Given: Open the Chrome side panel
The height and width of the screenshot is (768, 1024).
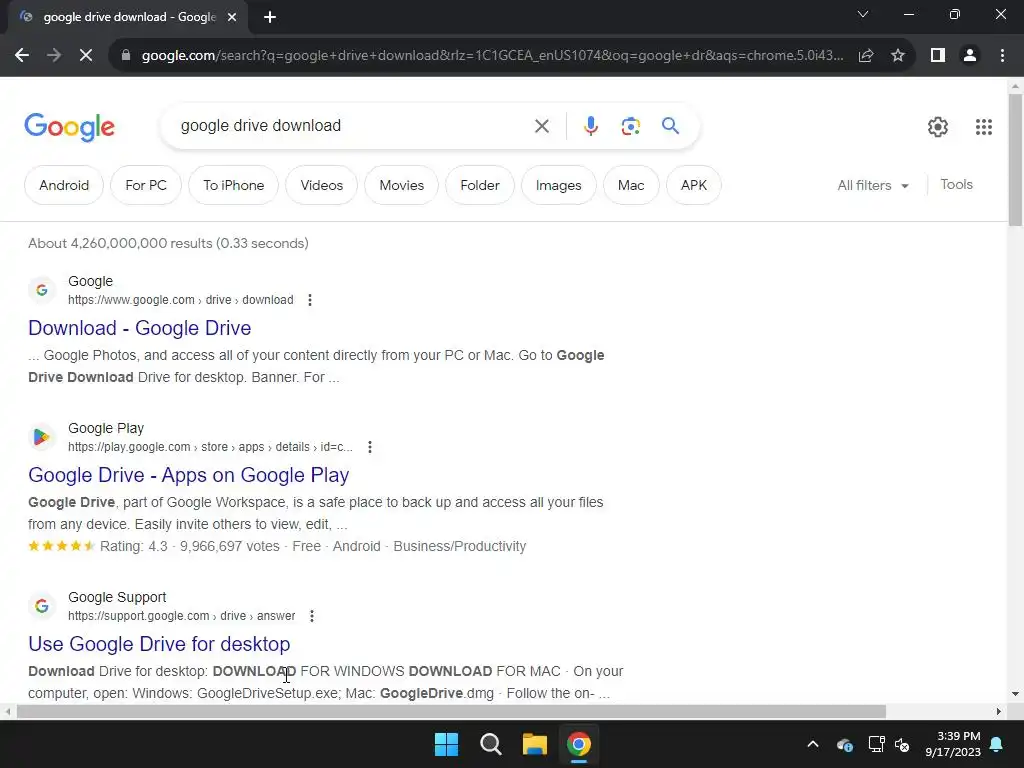Looking at the screenshot, I should [x=938, y=56].
